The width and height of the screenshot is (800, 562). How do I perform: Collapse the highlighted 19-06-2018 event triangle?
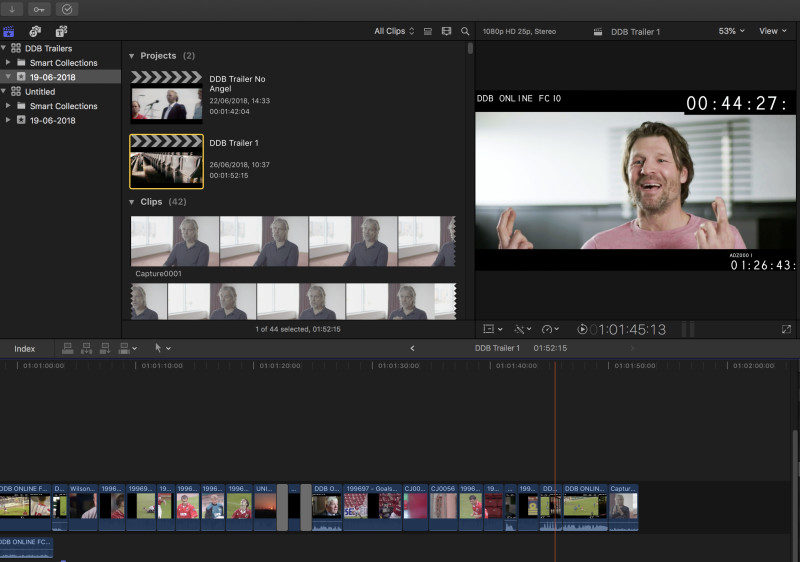(8, 76)
